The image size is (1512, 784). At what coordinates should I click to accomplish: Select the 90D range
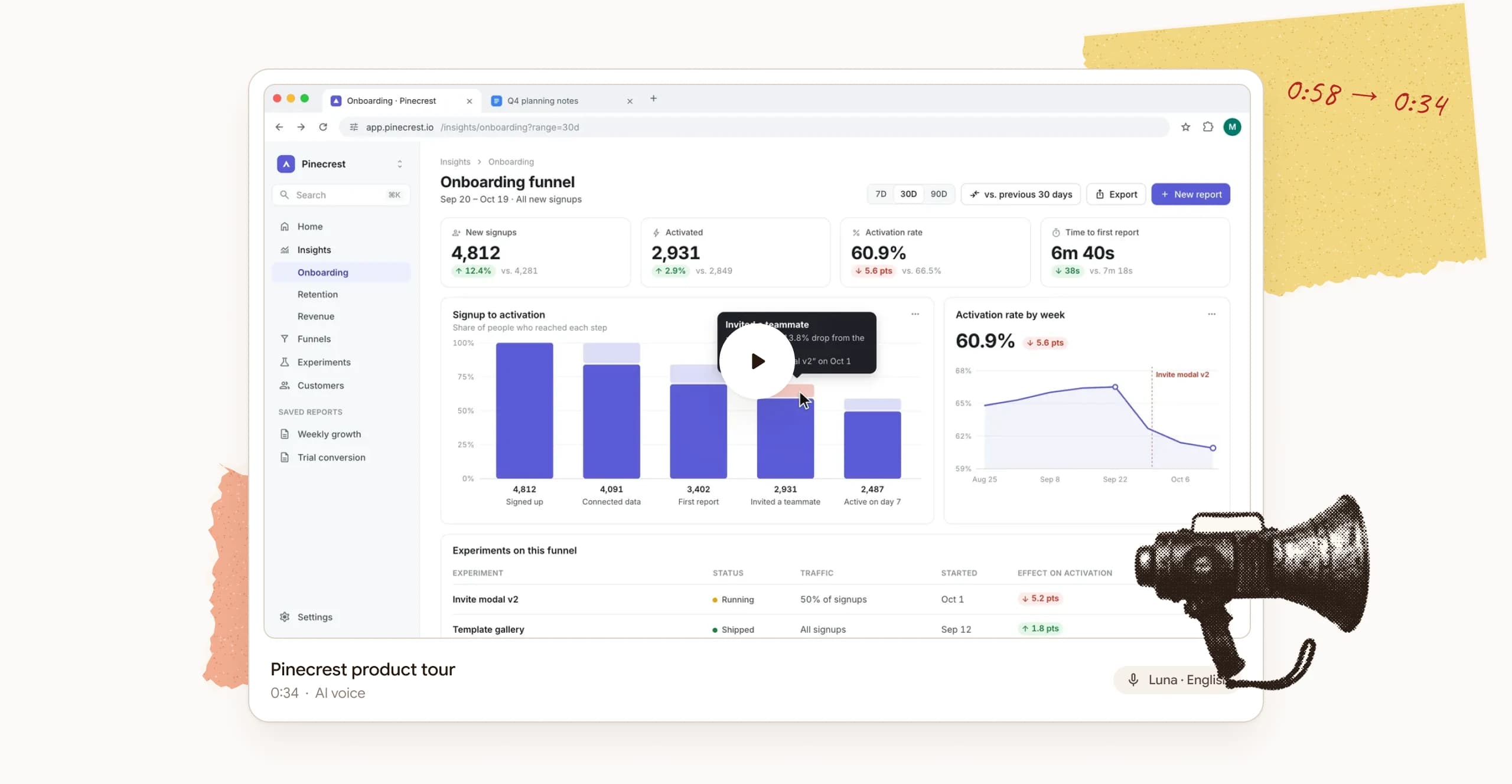coord(939,194)
